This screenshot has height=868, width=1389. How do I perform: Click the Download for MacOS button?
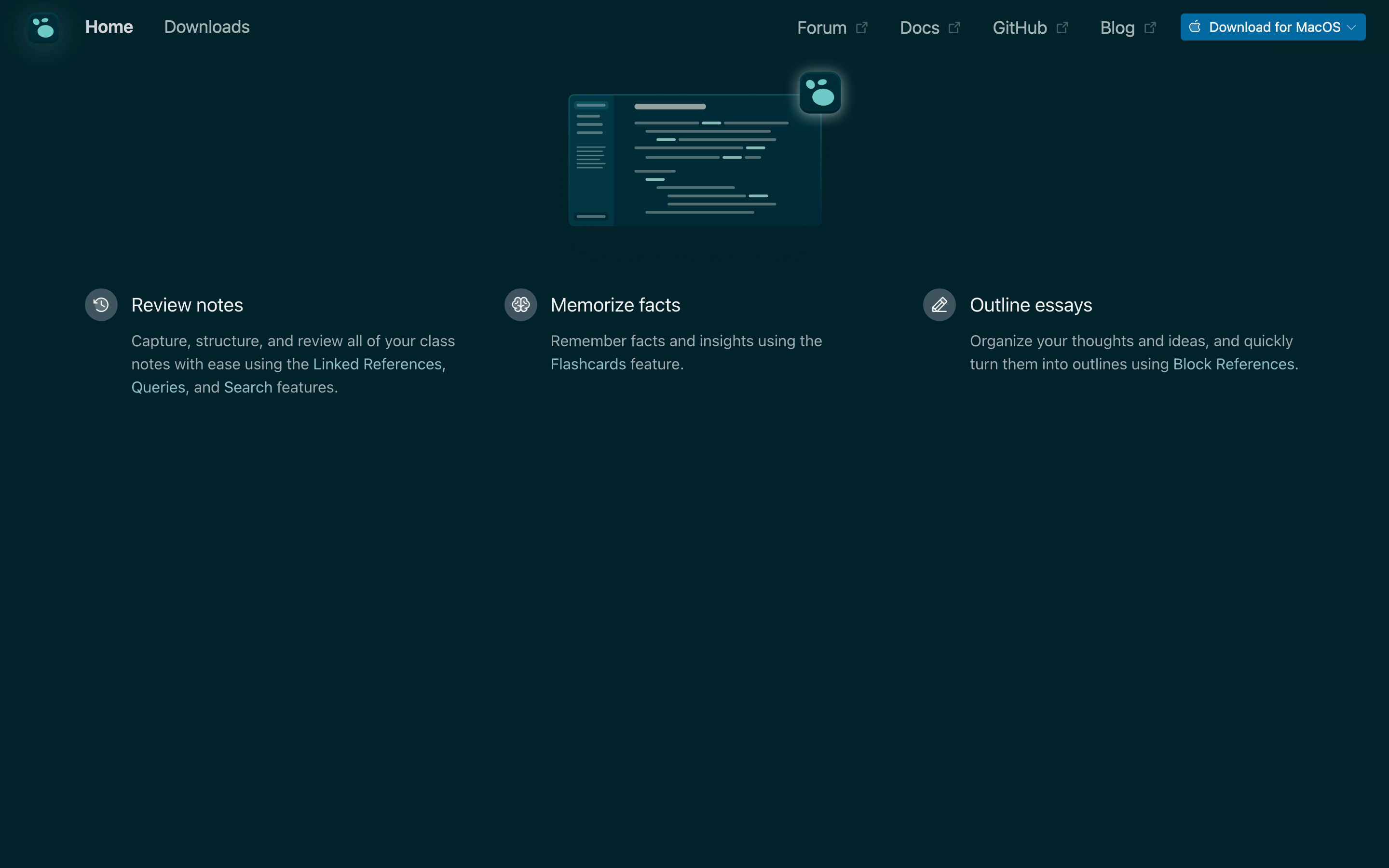(x=1272, y=27)
